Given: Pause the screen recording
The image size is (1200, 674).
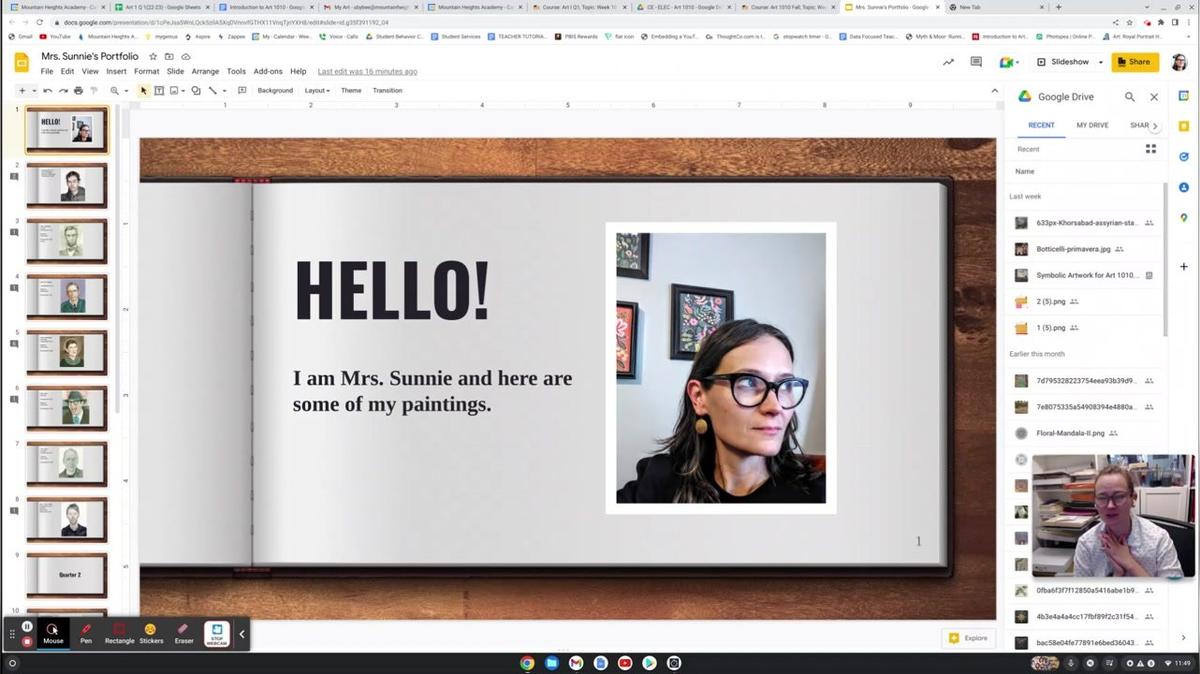Looking at the screenshot, I should click(x=28, y=627).
